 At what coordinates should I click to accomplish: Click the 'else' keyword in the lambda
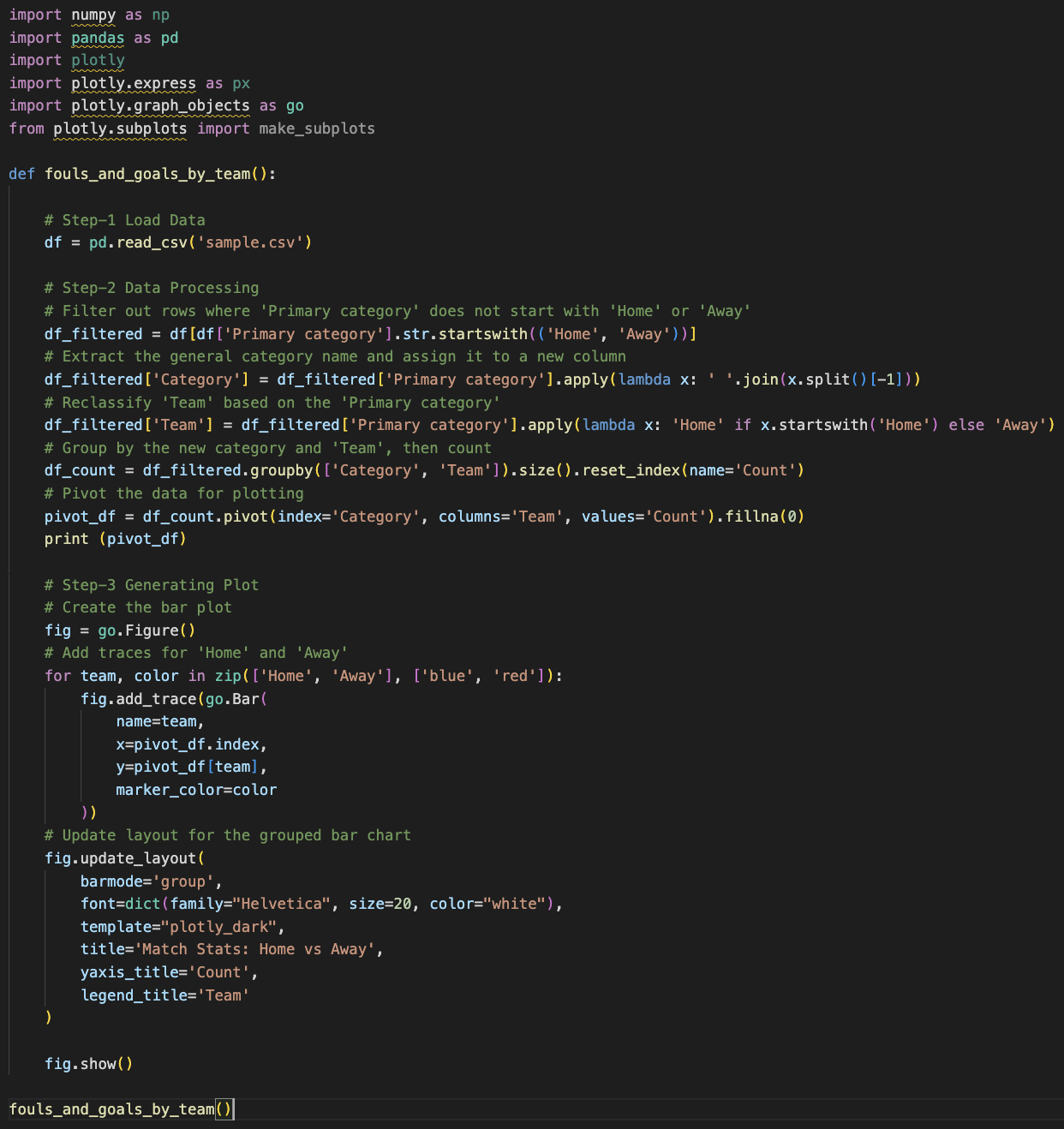coord(966,425)
